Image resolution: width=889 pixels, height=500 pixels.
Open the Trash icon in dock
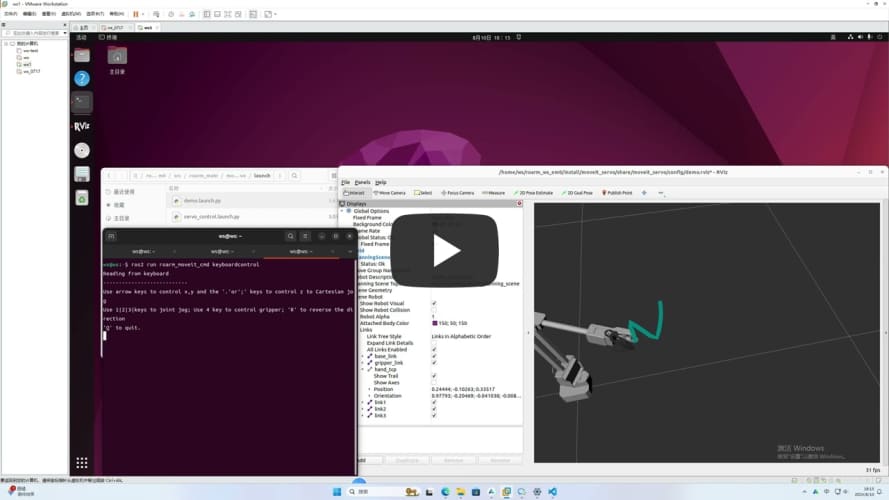82,198
